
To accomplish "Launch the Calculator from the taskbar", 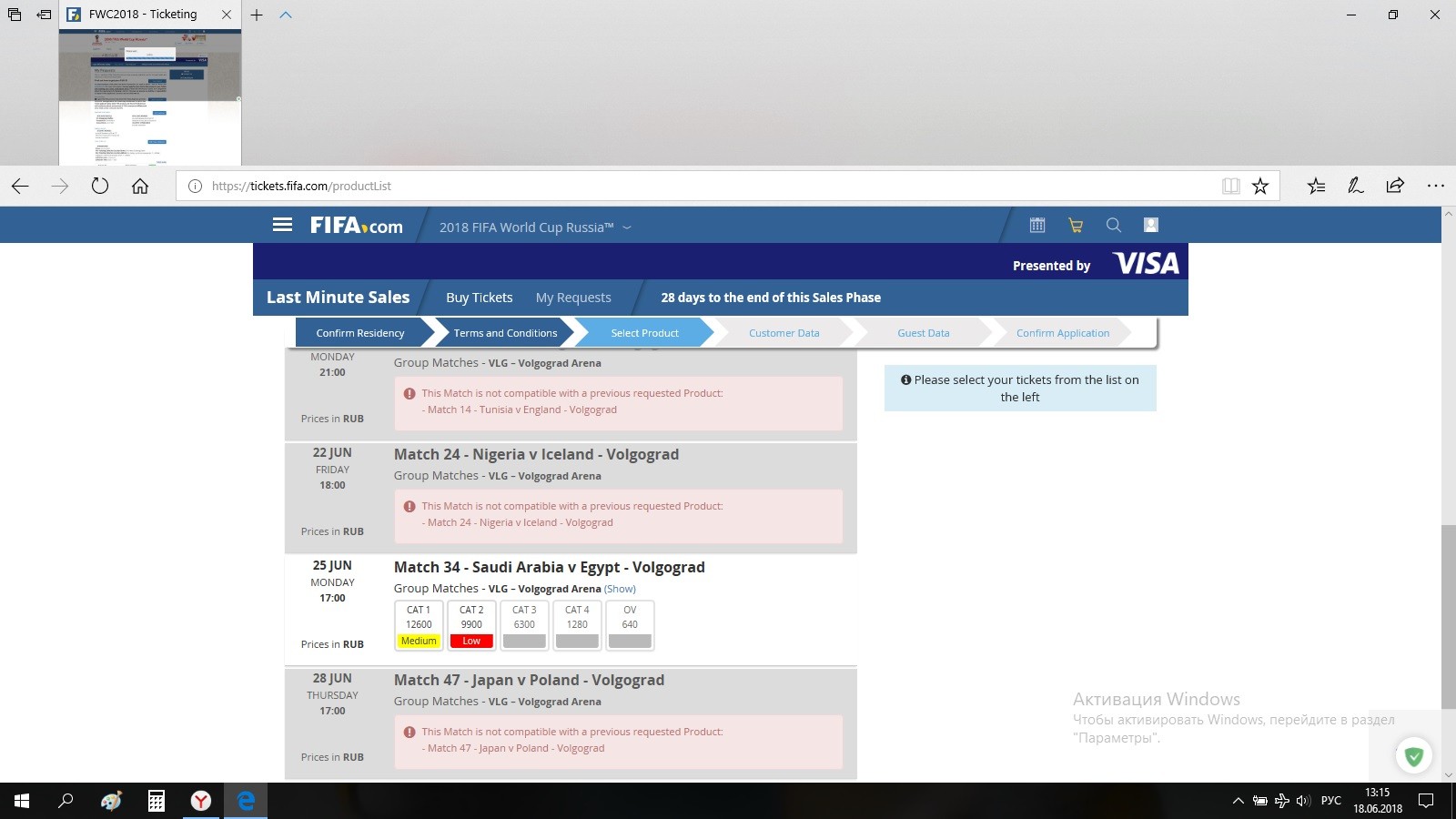I will (x=157, y=801).
